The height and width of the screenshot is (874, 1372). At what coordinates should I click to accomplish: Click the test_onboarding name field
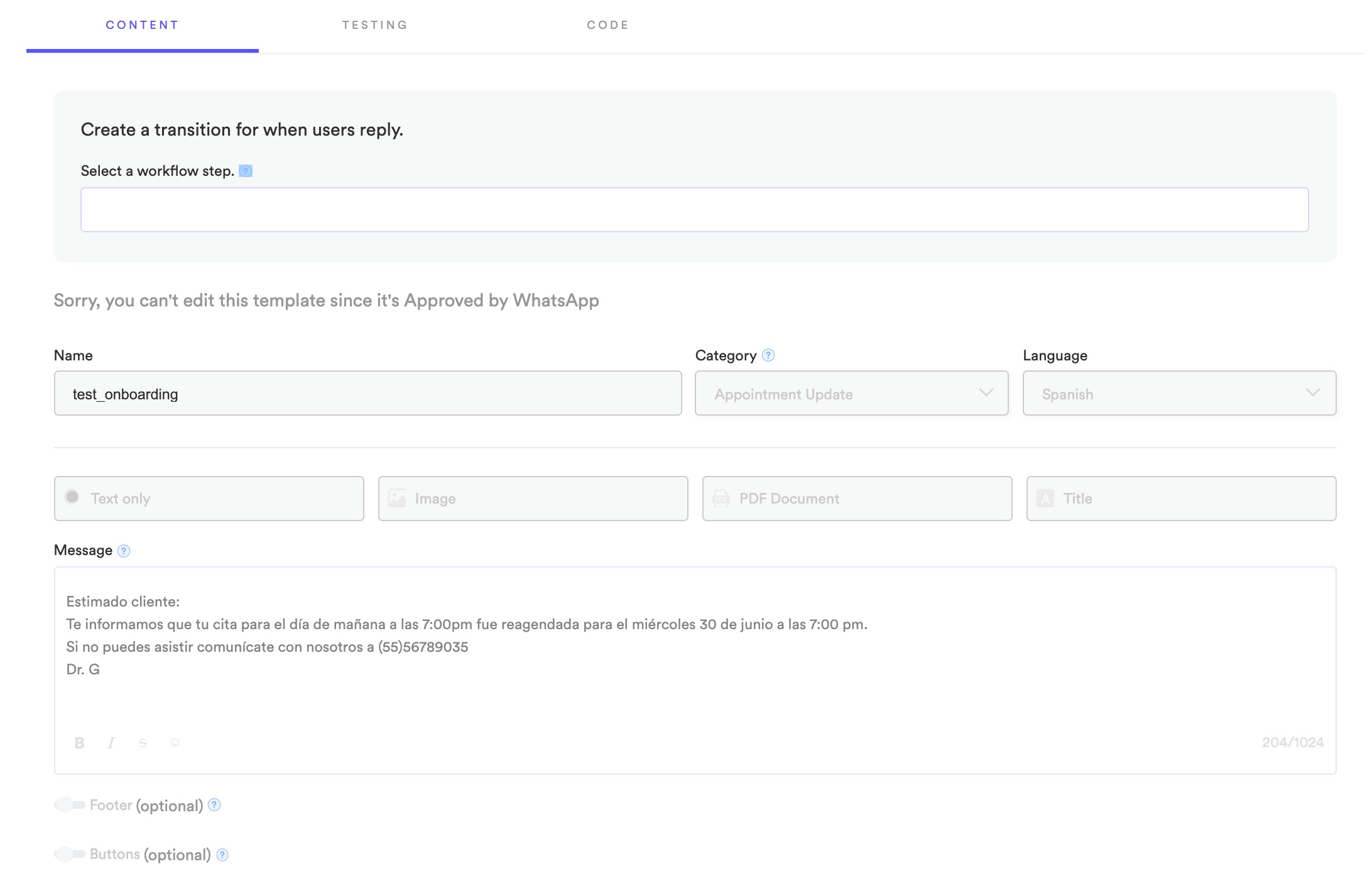coord(367,394)
